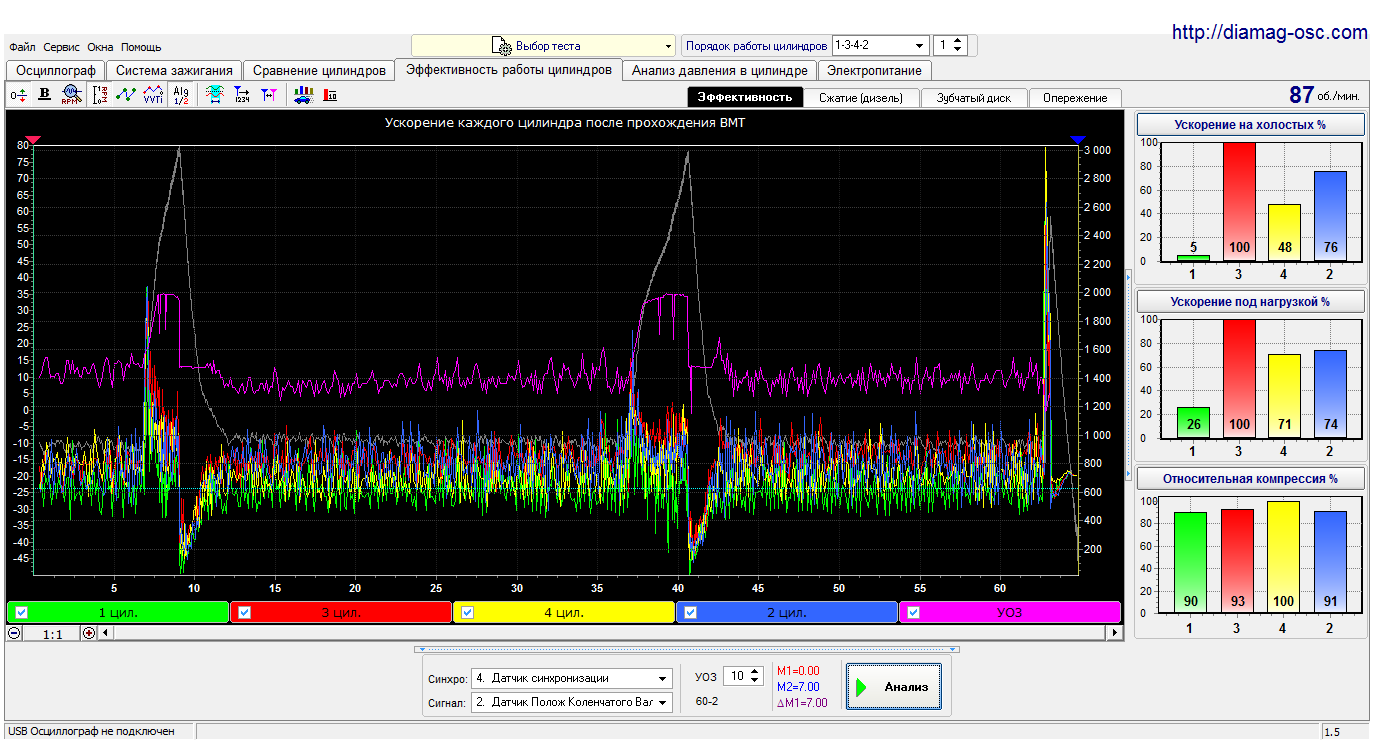Click the horizontal scrollbar left arrow
Viewport: 1382px width, 744px height.
point(105,633)
